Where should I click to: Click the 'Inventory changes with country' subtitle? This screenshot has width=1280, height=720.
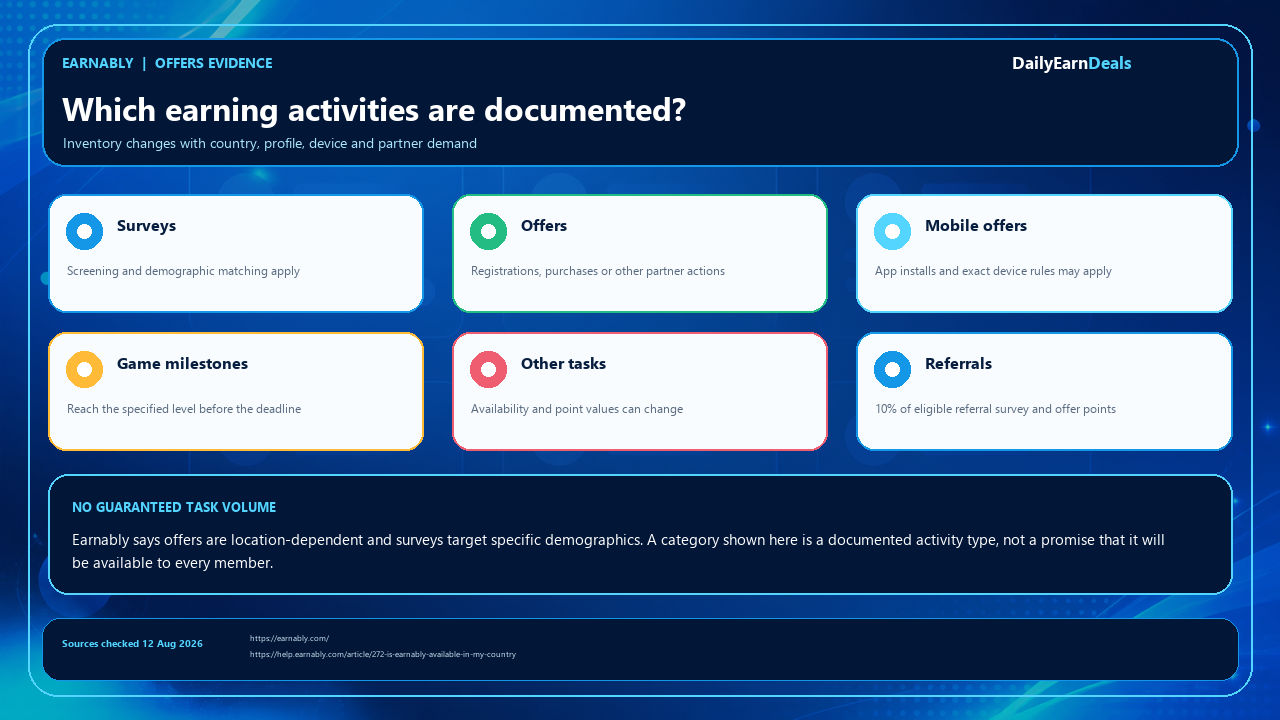(x=270, y=143)
